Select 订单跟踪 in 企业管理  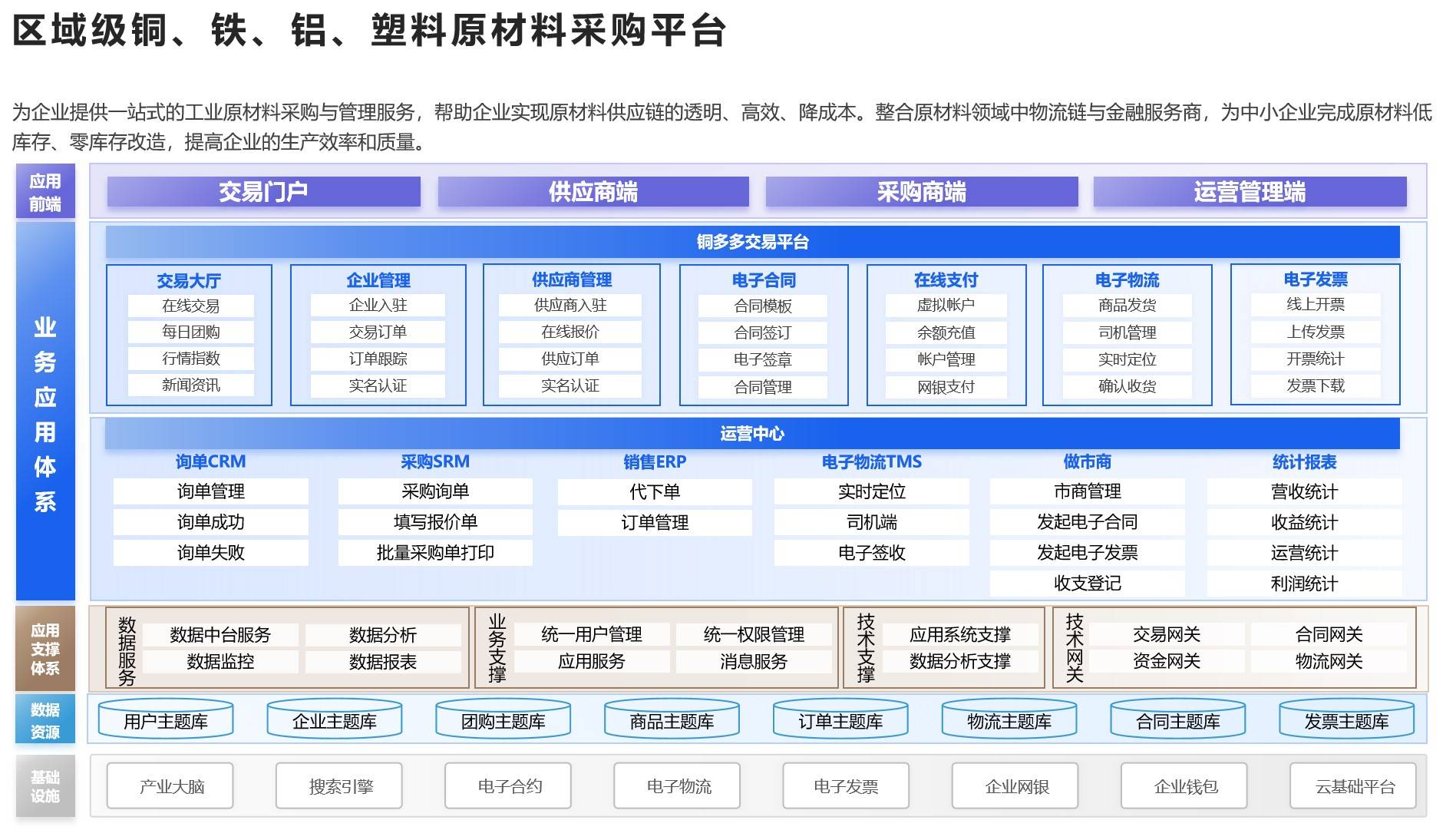click(x=378, y=359)
